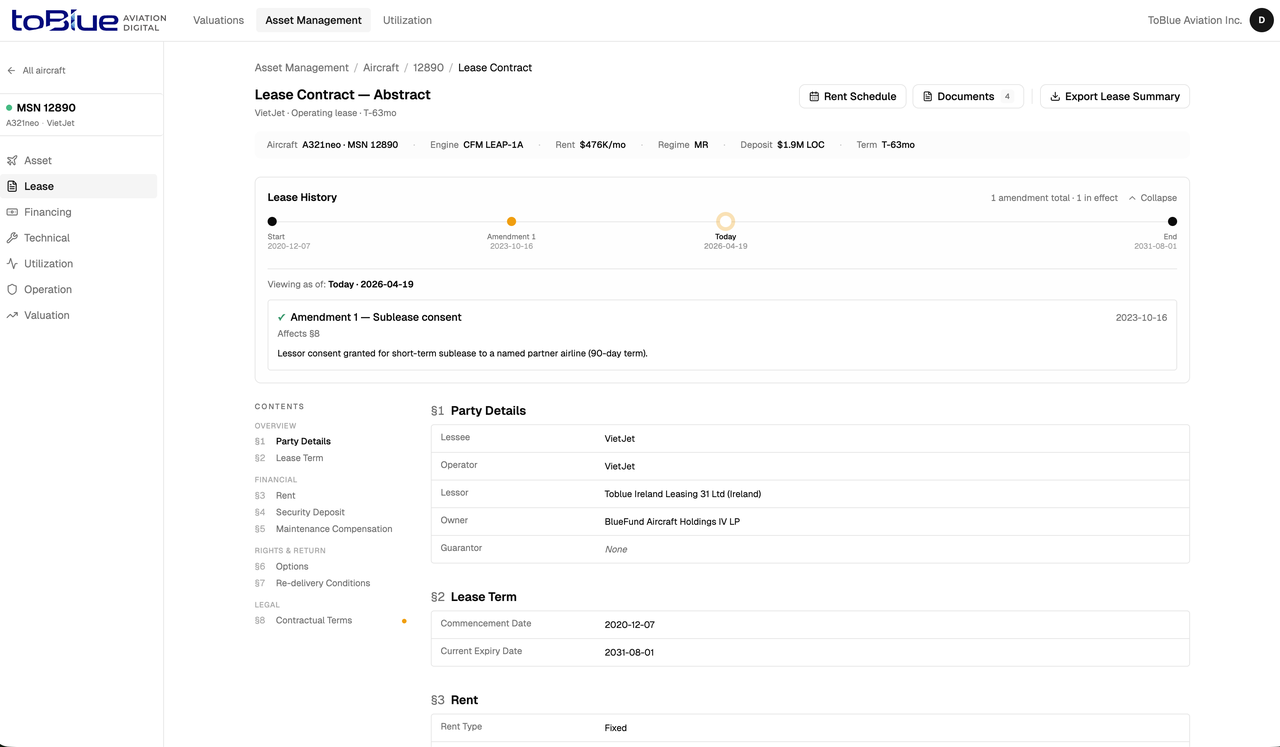The width and height of the screenshot is (1280, 747).
Task: Click the Start marker on lease timeline
Action: 272,222
